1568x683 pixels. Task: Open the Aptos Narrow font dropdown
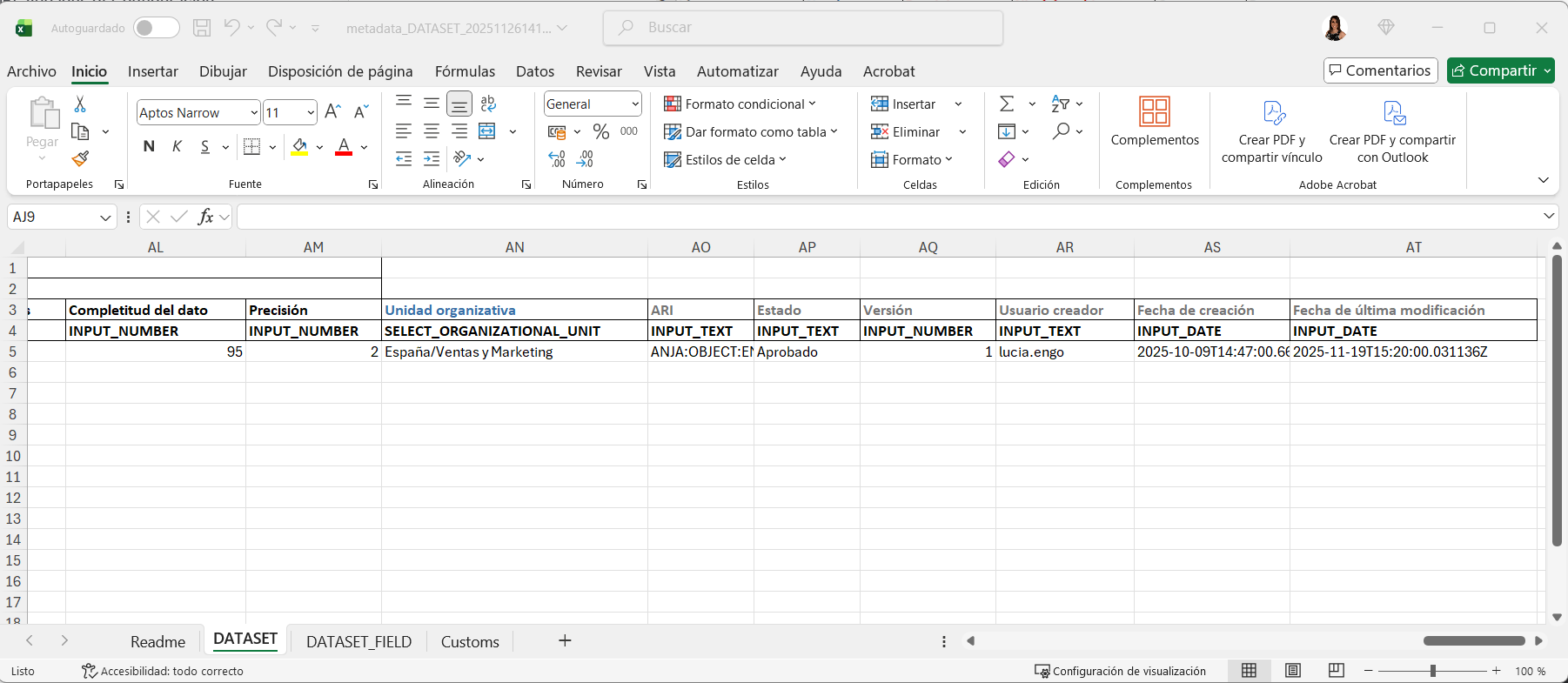(254, 112)
